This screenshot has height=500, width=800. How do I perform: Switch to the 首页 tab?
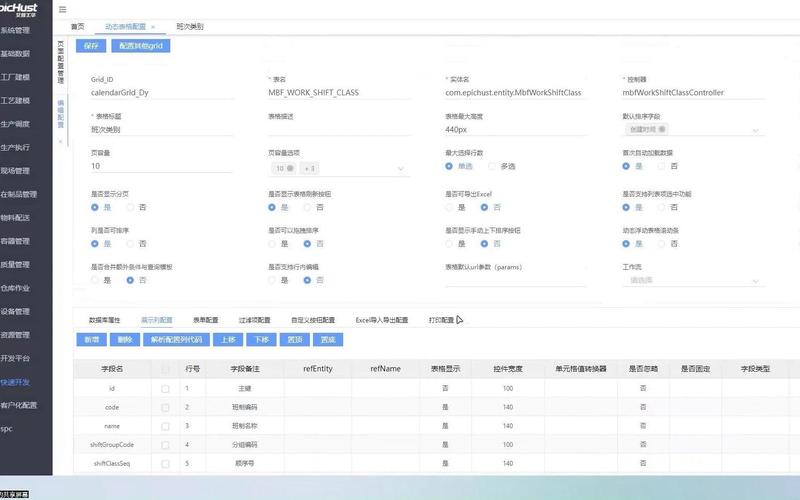pos(78,27)
